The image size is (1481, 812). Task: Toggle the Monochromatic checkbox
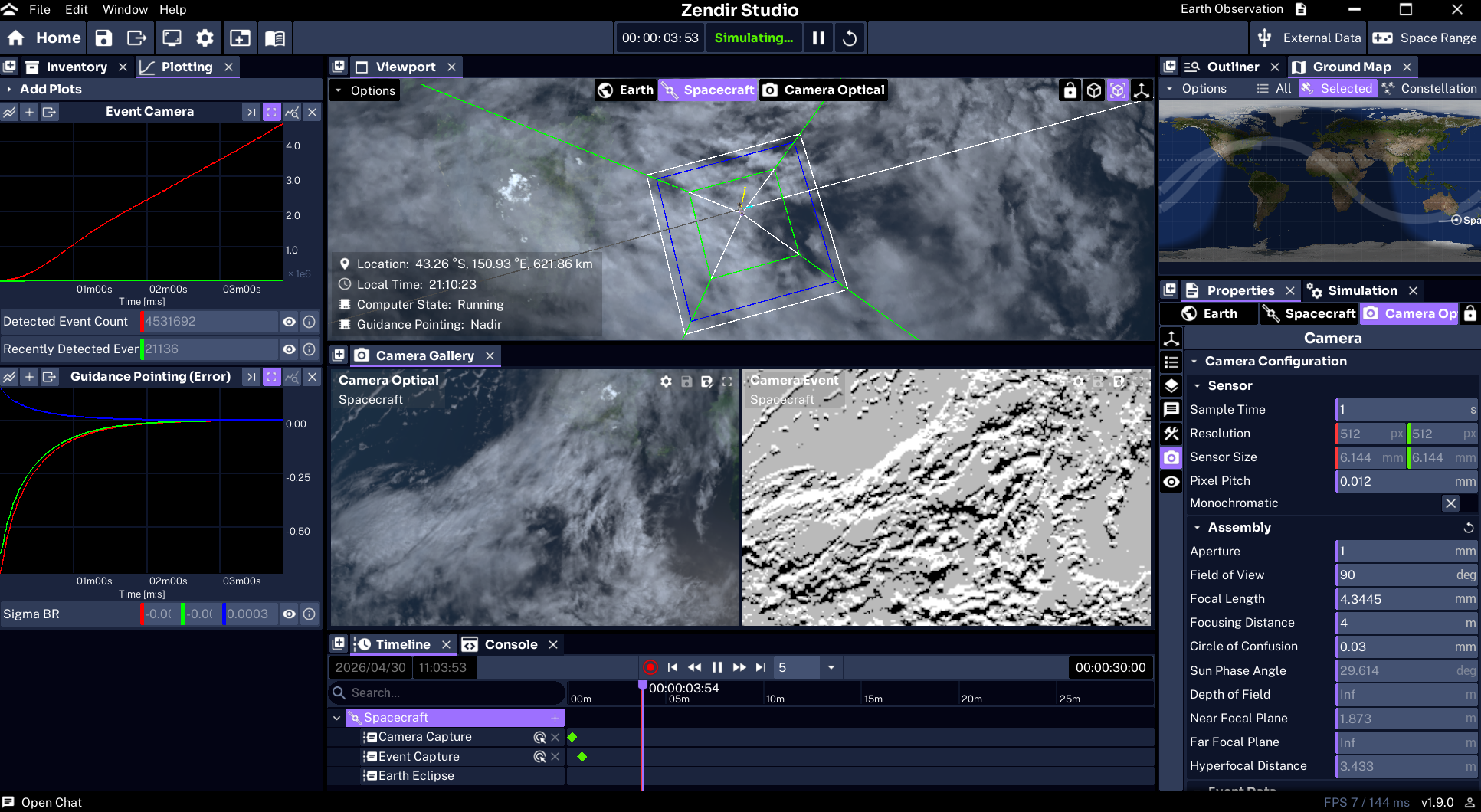click(1450, 504)
